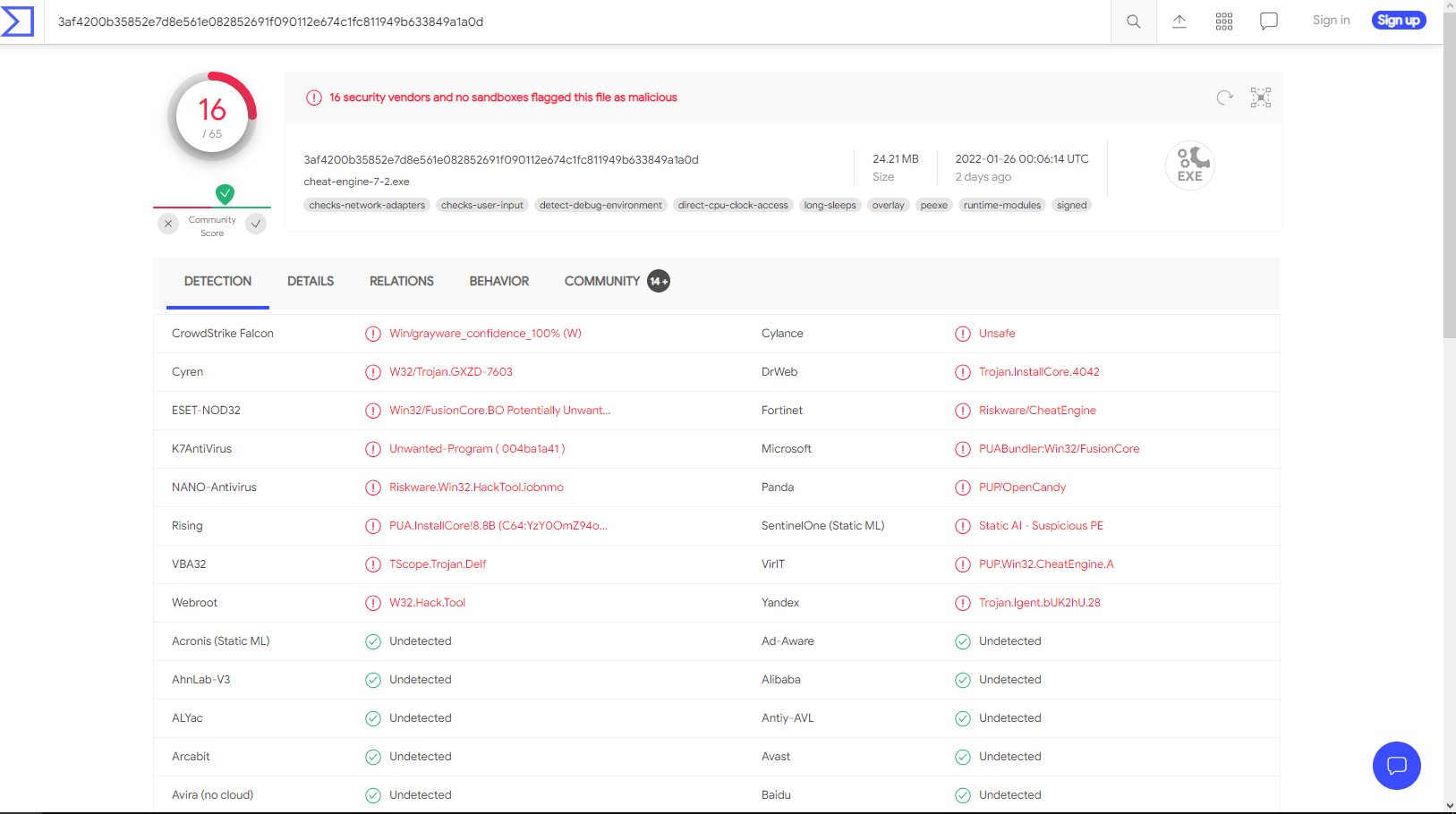Open the apps grid icon
The height and width of the screenshot is (814, 1456).
coord(1224,21)
